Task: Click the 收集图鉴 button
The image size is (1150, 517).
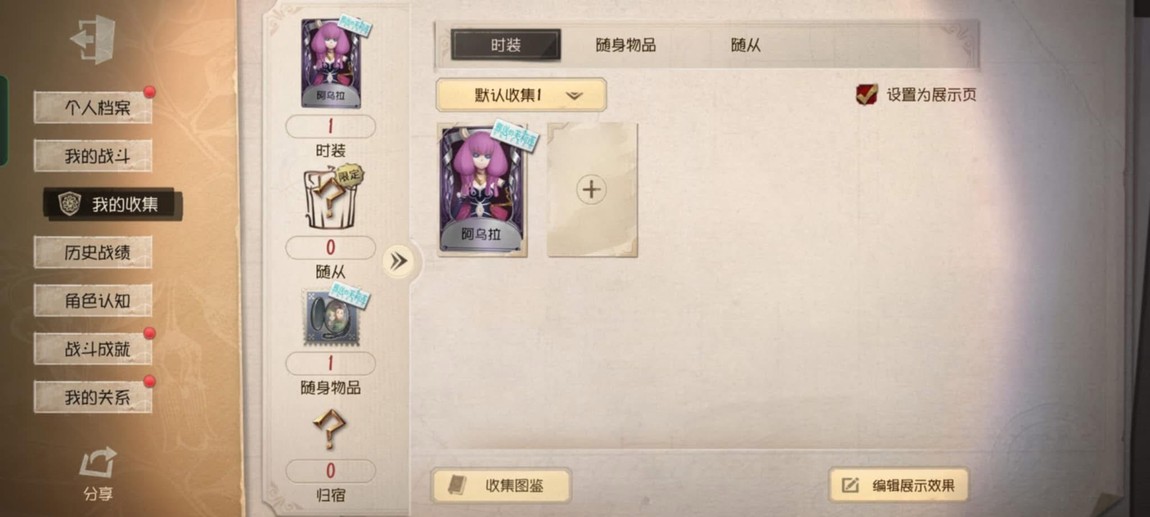Action: coord(501,485)
